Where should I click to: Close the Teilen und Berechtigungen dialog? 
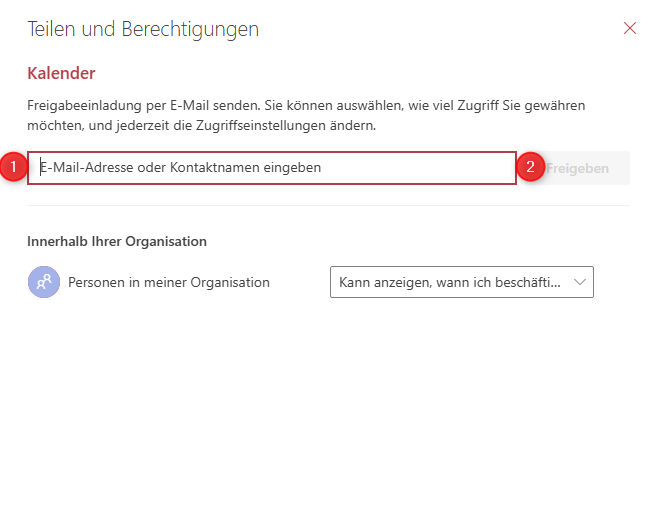point(630,28)
